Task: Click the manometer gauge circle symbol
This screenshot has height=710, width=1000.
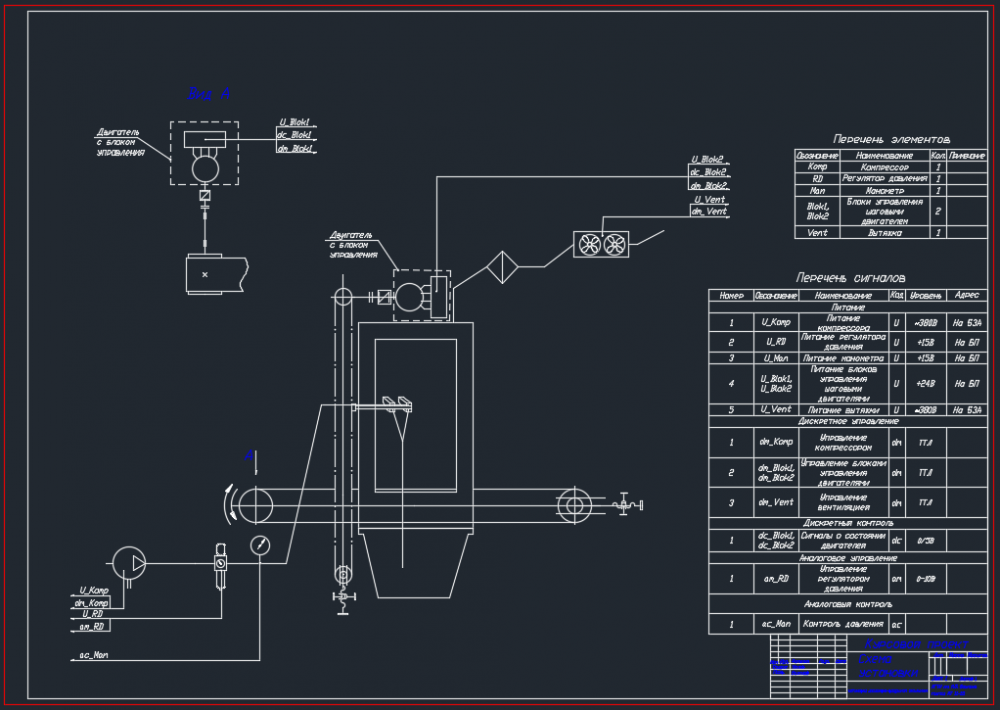Action: pyautogui.click(x=260, y=545)
